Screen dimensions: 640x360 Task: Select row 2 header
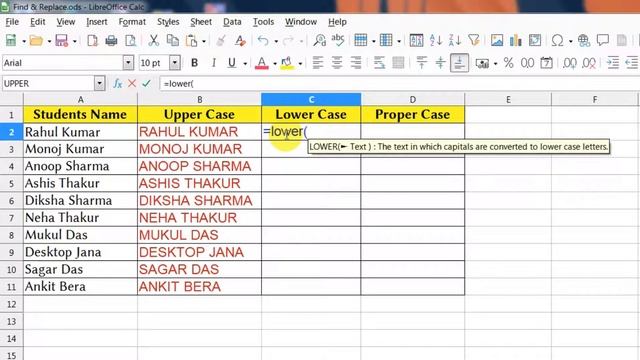[11, 132]
